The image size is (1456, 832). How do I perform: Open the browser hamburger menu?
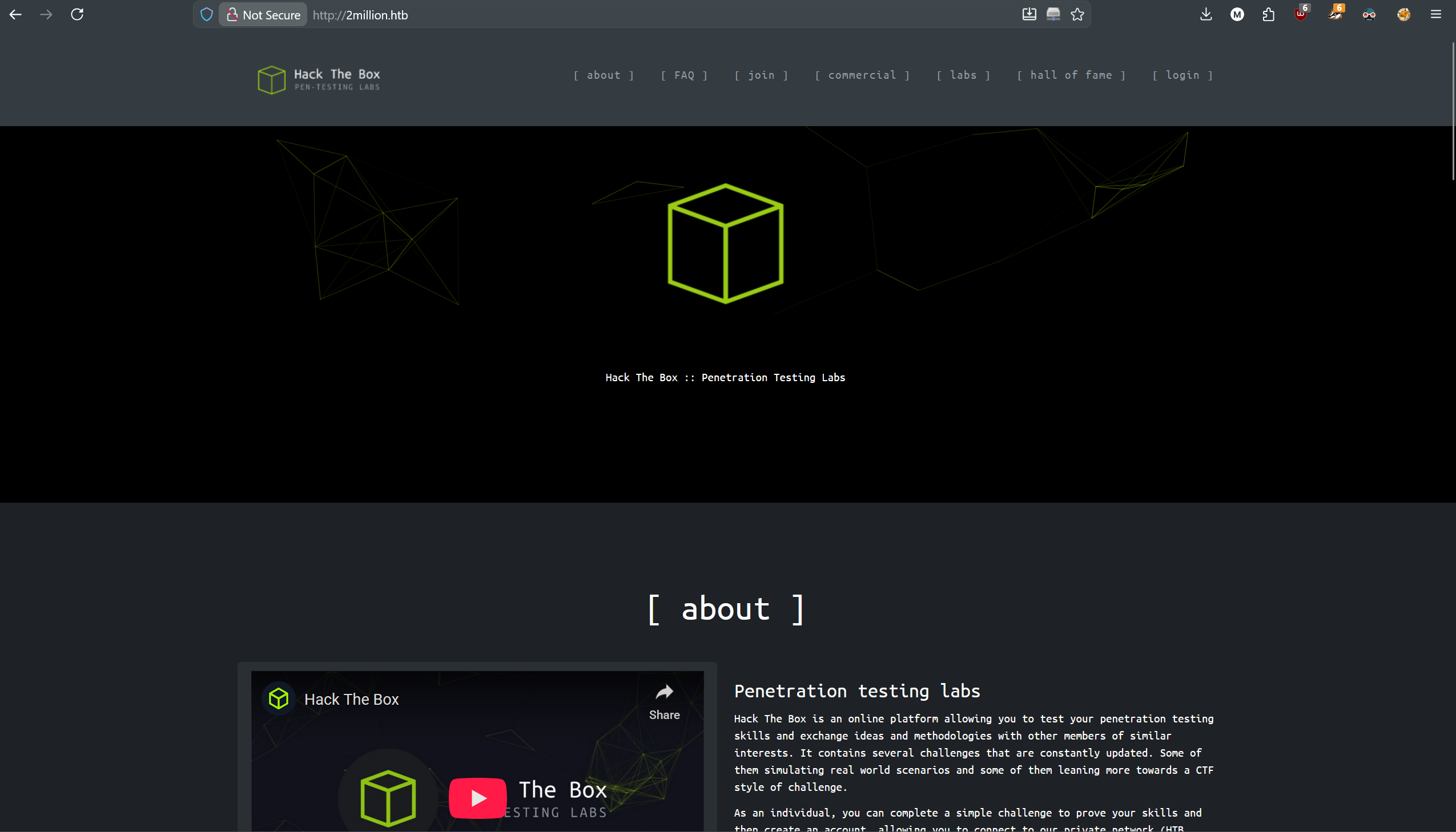(1437, 14)
